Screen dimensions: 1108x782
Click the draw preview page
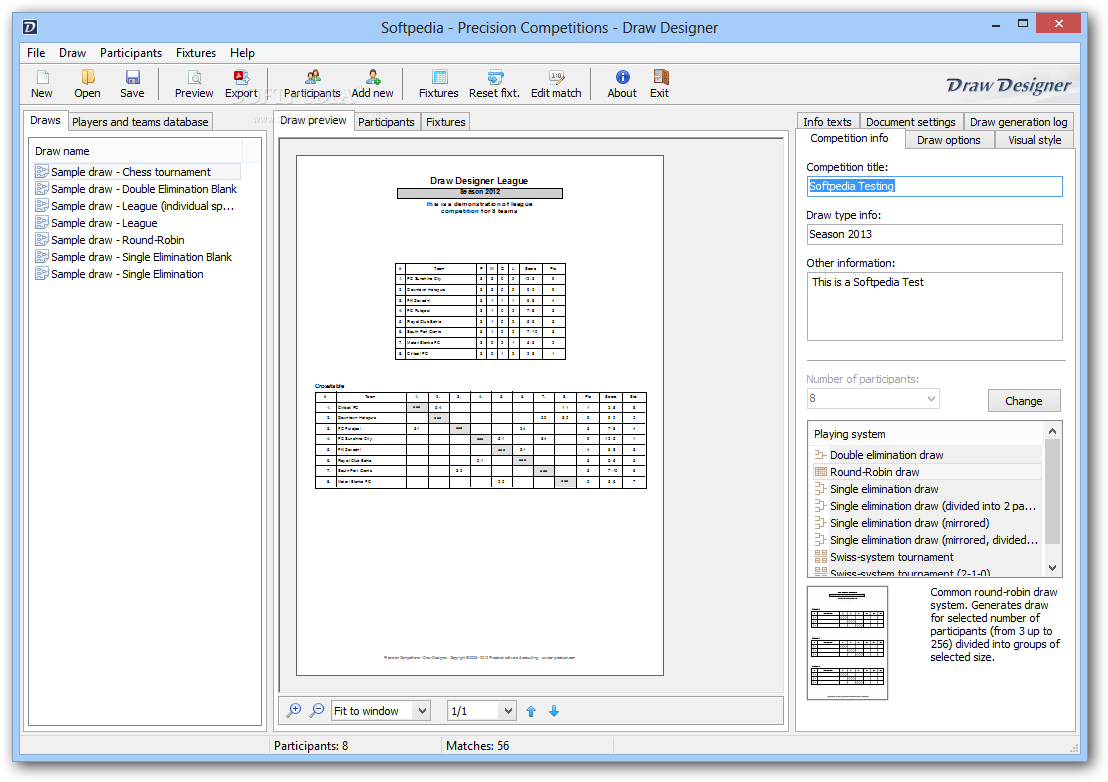click(480, 415)
